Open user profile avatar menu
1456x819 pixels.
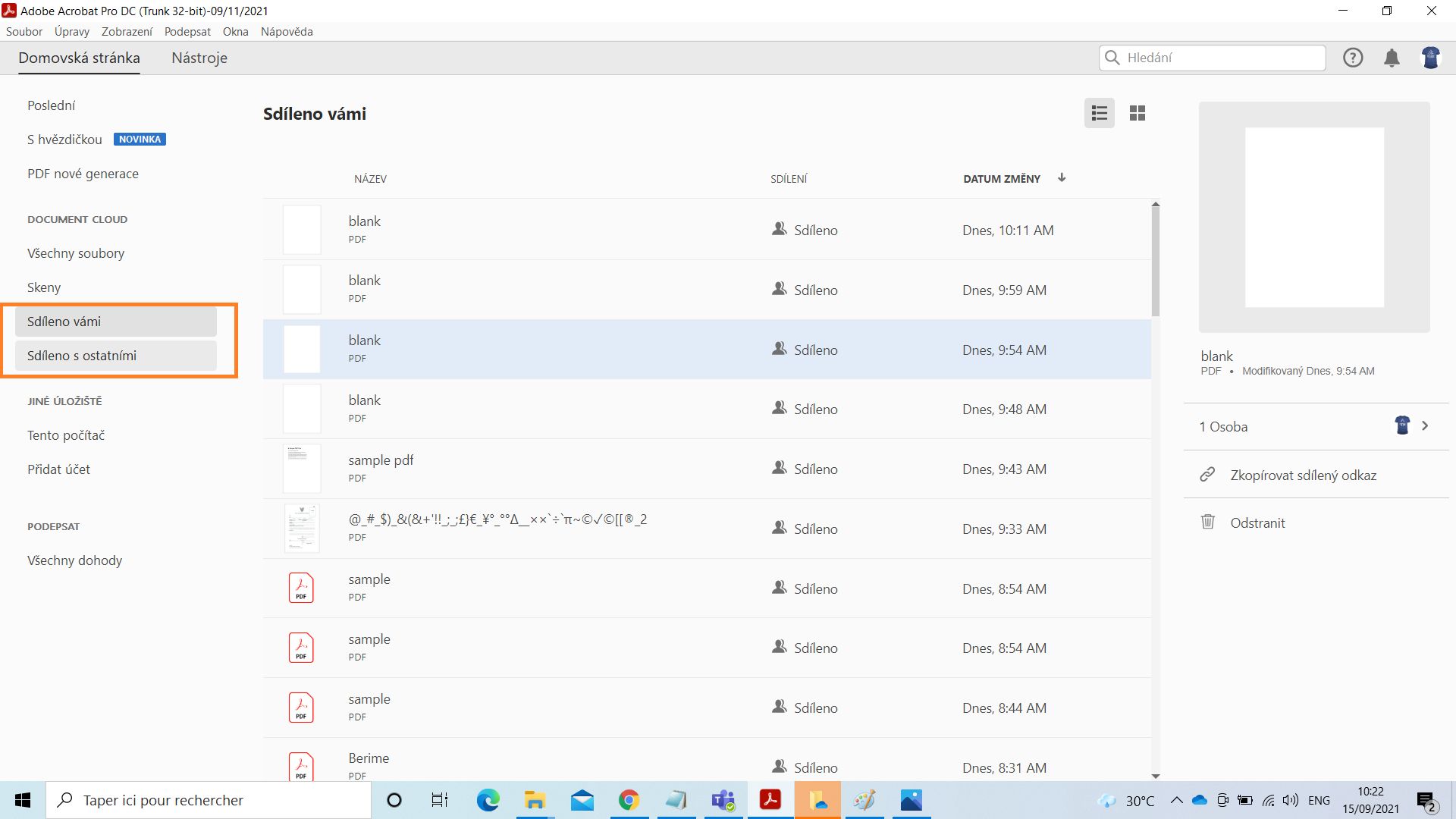[x=1430, y=58]
